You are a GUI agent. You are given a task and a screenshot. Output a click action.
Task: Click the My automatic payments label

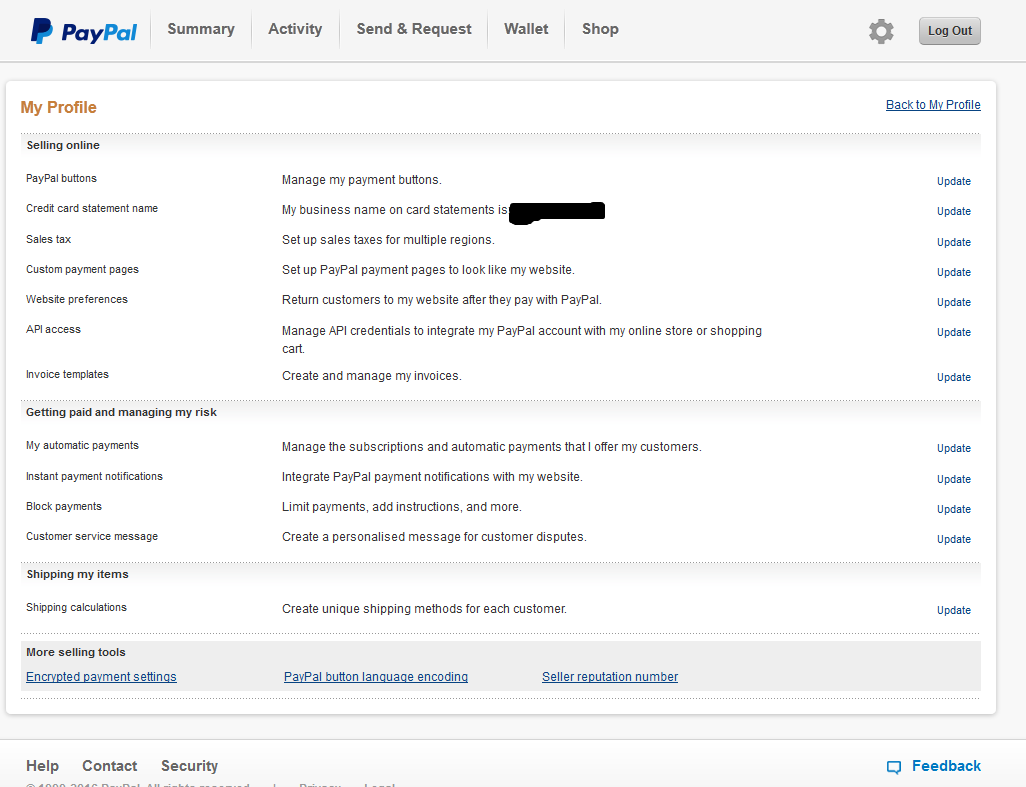pos(82,446)
